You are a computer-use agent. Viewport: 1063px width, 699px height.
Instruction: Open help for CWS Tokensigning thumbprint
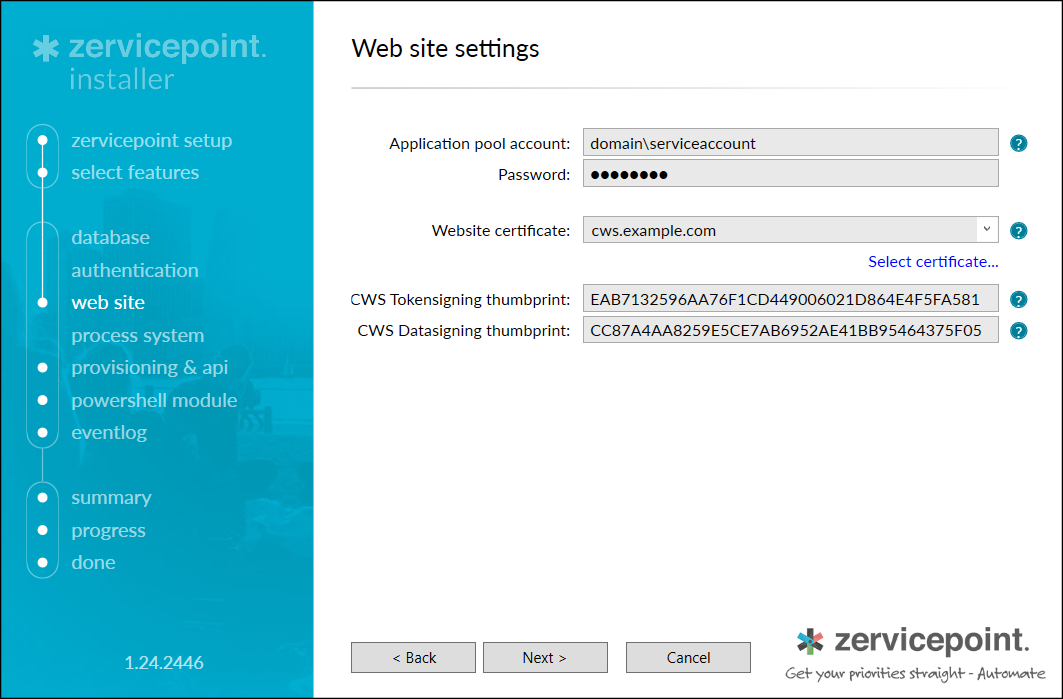click(x=1018, y=298)
